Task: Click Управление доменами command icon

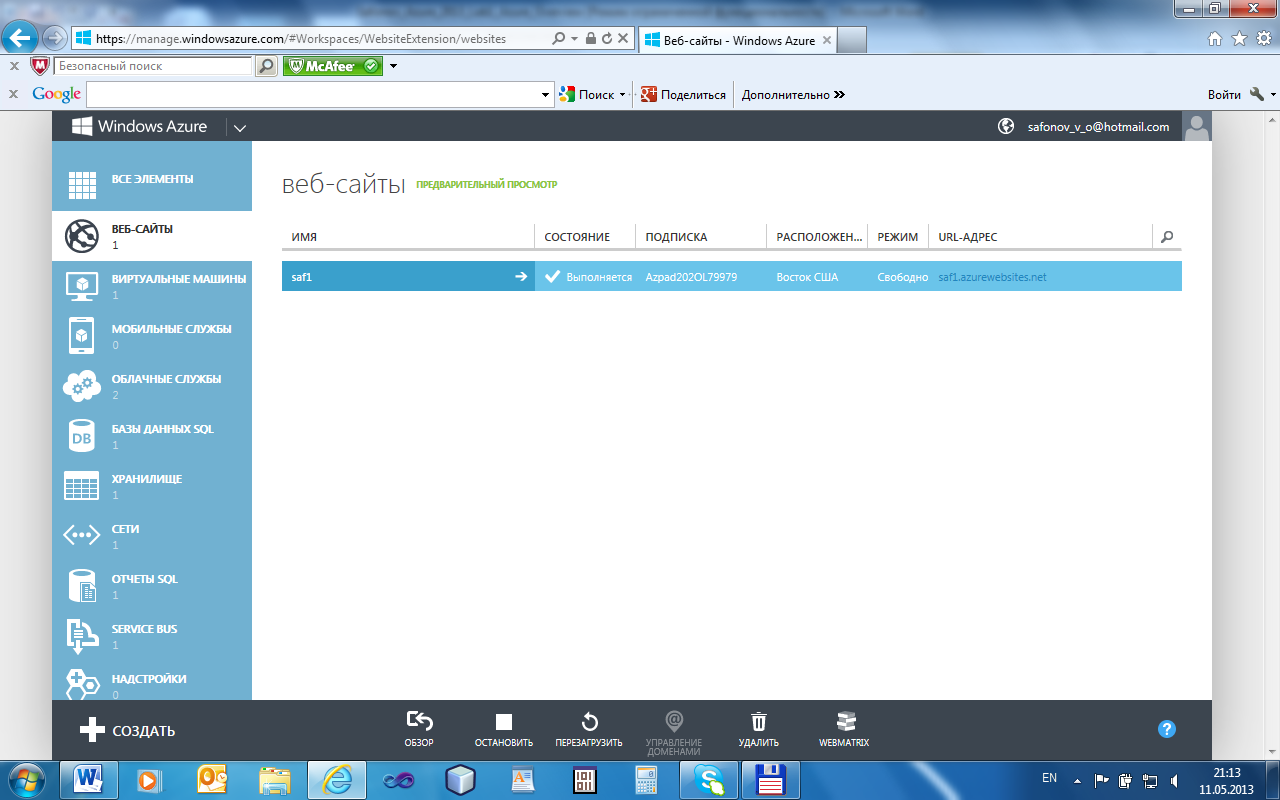Action: point(674,721)
